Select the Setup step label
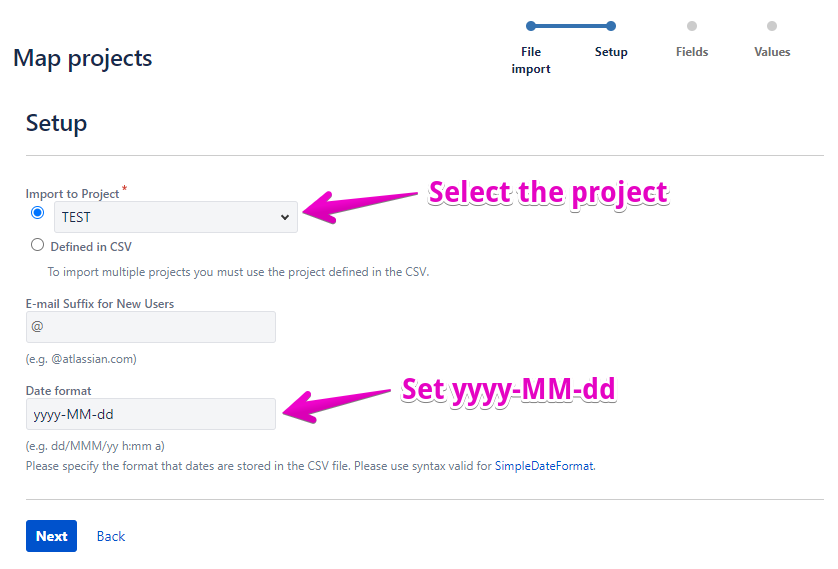This screenshot has height=569, width=838. point(611,52)
